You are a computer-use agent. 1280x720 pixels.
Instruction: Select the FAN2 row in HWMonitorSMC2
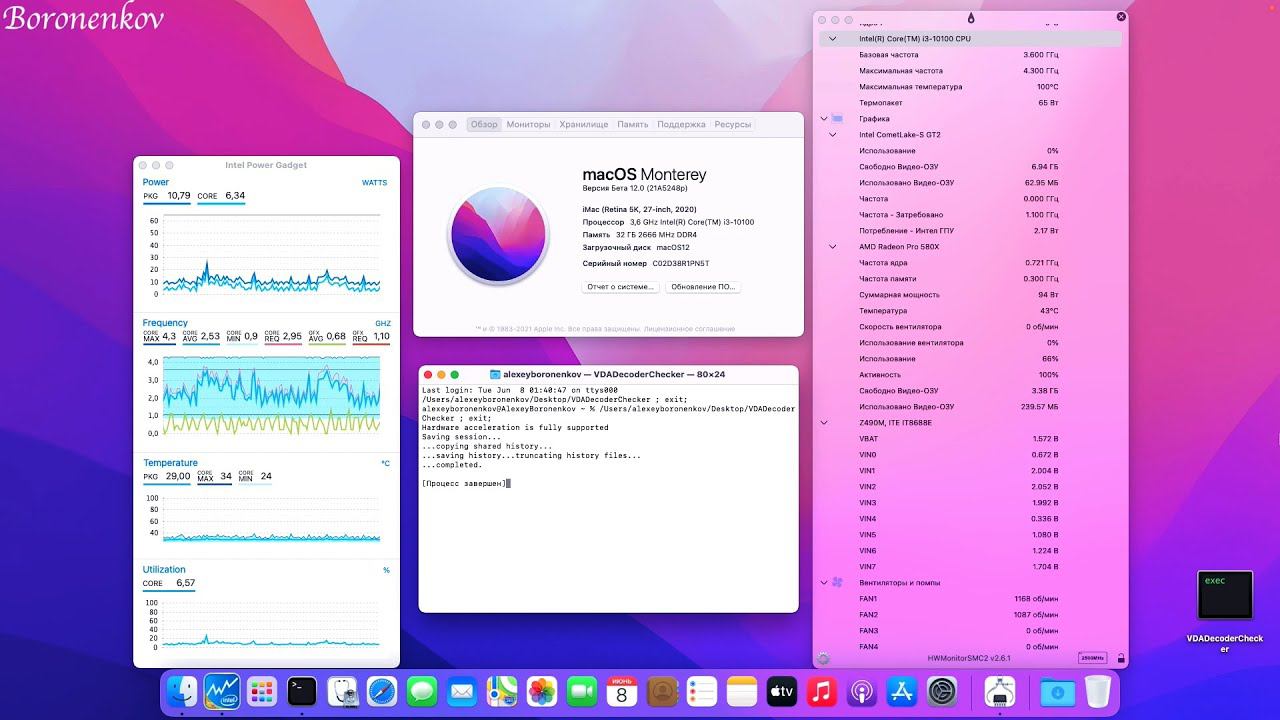coord(971,615)
